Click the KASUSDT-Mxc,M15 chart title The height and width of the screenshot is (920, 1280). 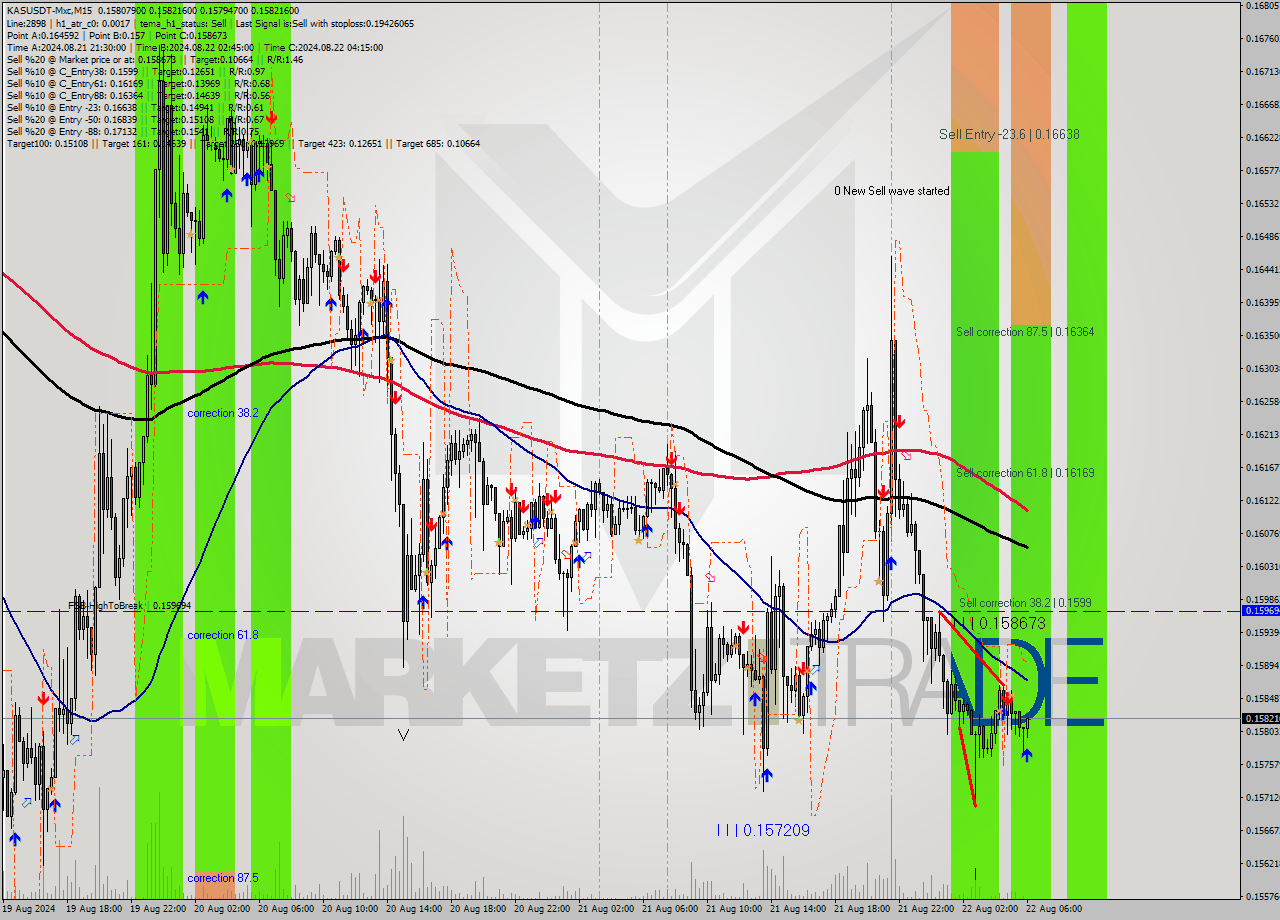(x=49, y=11)
